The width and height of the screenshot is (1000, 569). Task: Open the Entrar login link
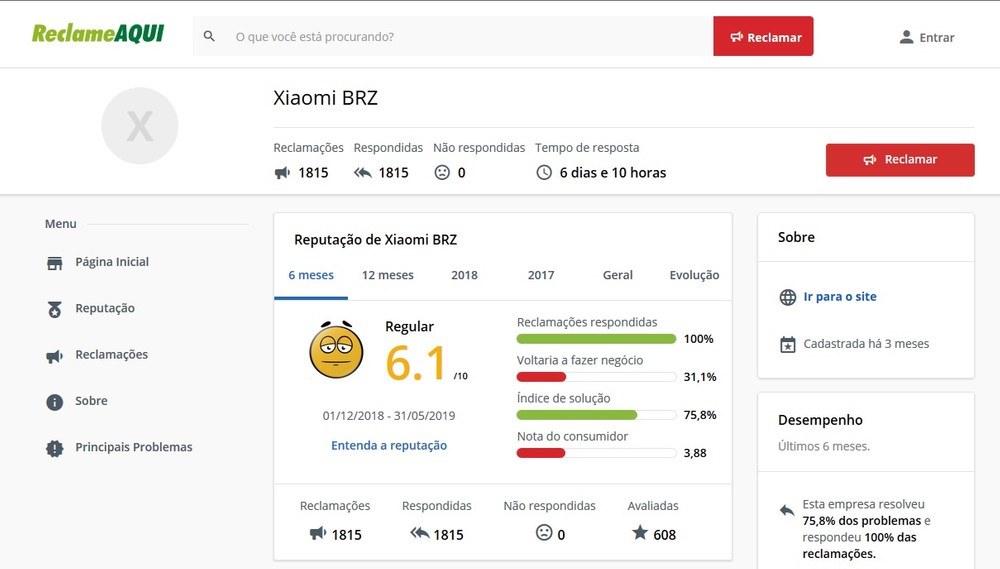[x=936, y=38]
